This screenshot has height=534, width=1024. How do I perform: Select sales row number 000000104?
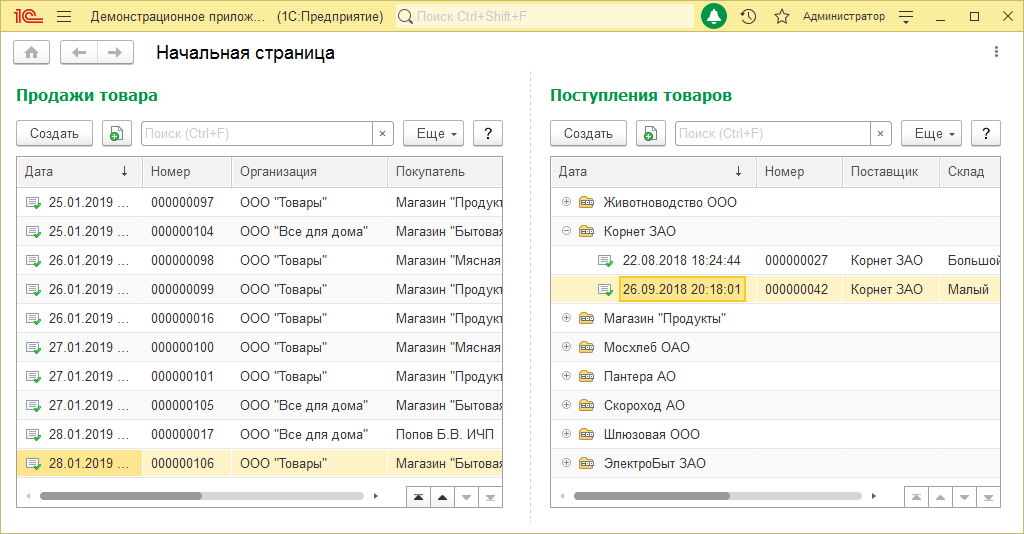pyautogui.click(x=259, y=232)
